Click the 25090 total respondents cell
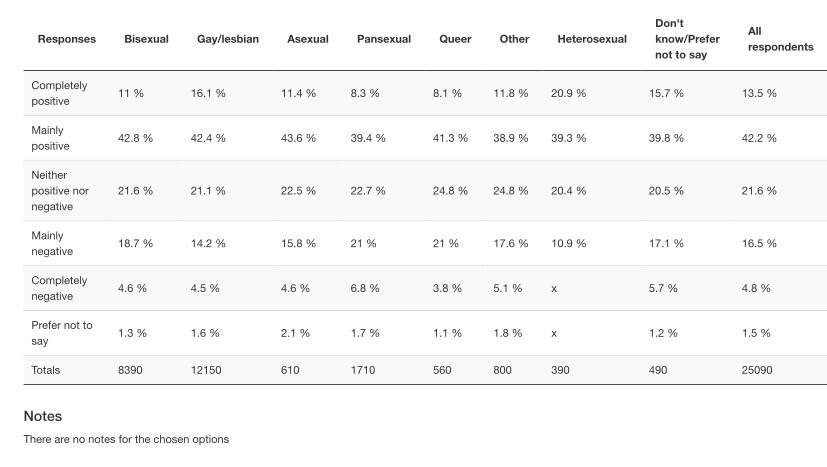Viewport: 827px width, 467px height. tap(757, 370)
